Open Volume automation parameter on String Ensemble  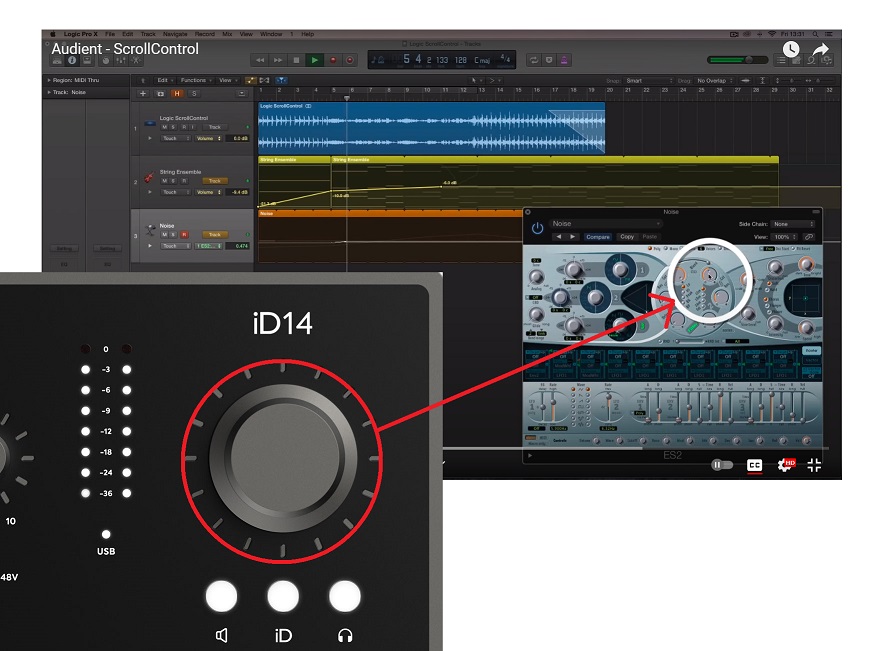208,192
